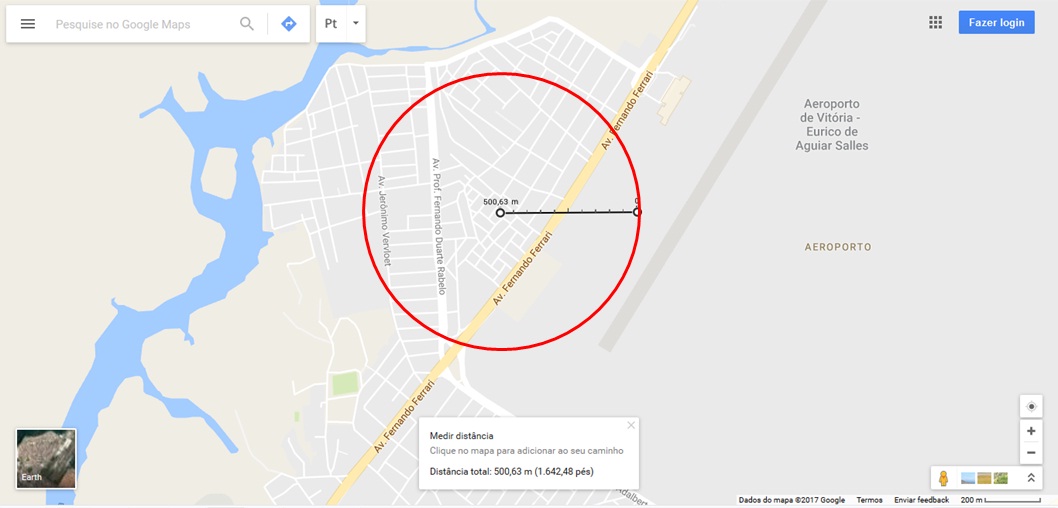Show my current location
Image resolution: width=1058 pixels, height=508 pixels.
pos(1031,407)
